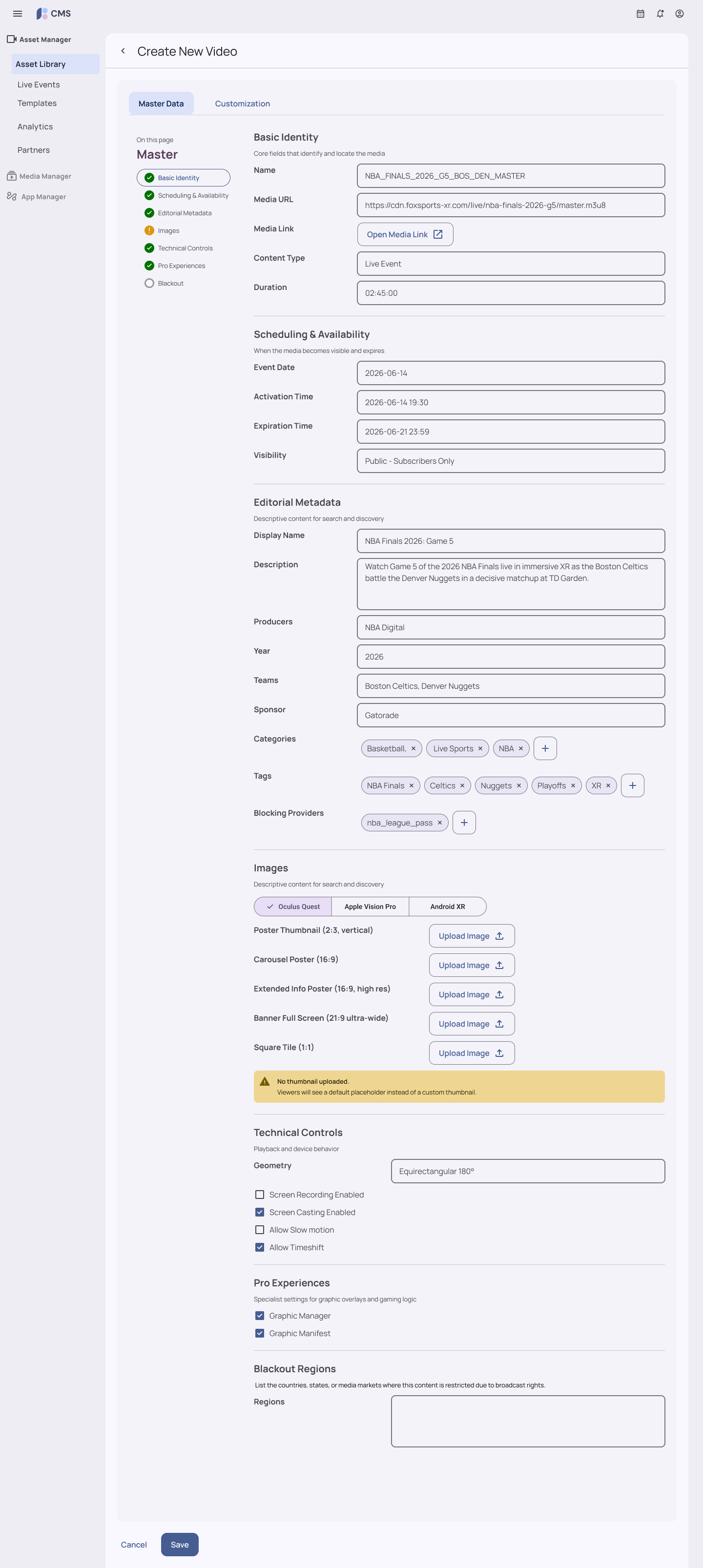The width and height of the screenshot is (703, 1568).
Task: Open Asset Library in sidebar
Action: point(55,64)
